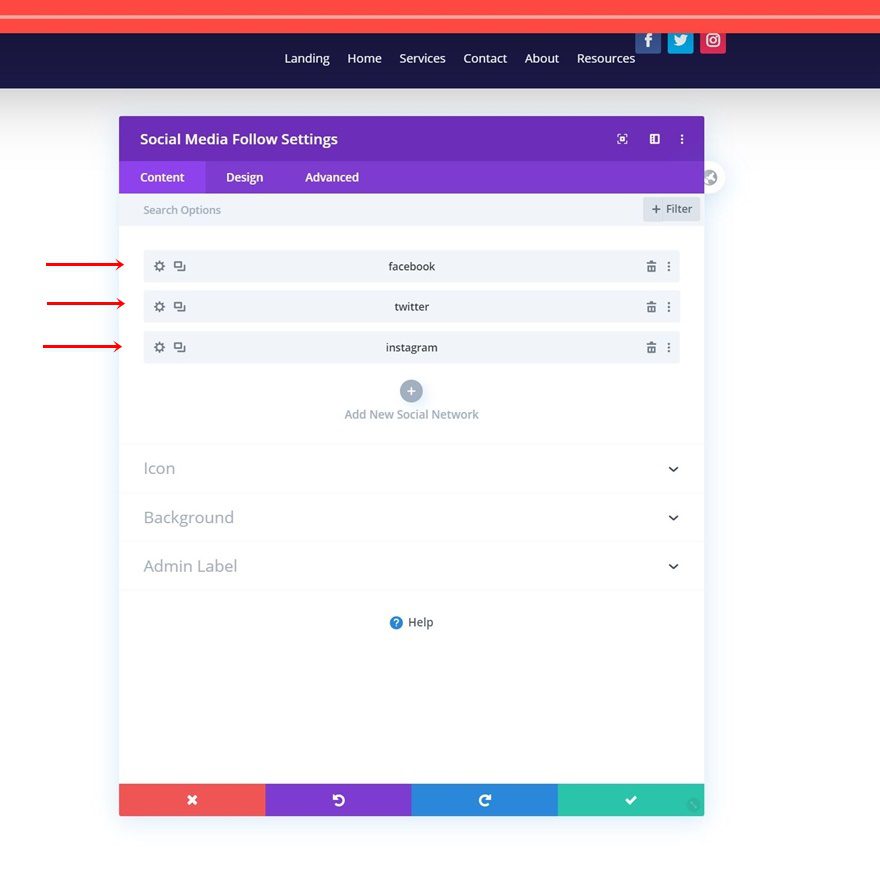This screenshot has height=879, width=880.
Task: Open more options for instagram item
Action: pyautogui.click(x=668, y=347)
